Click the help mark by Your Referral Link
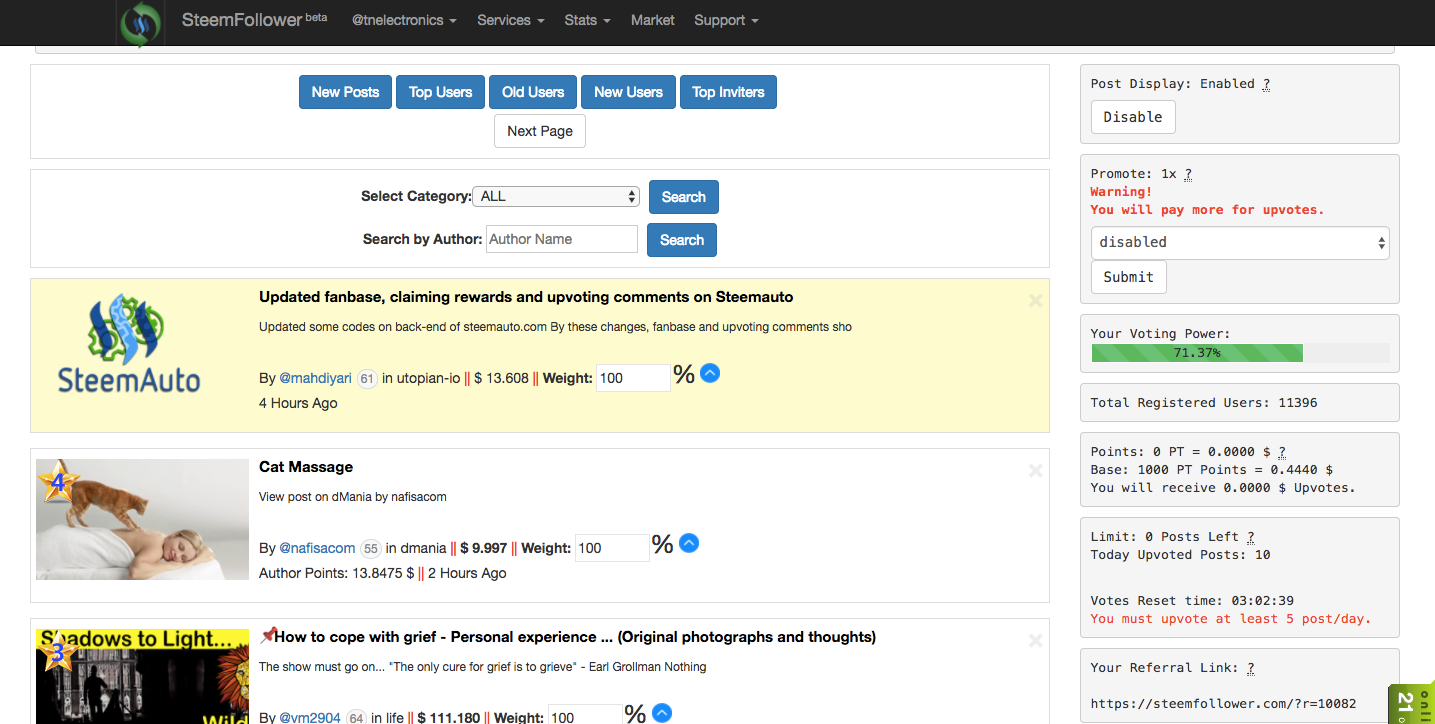Screen dimensions: 1435x724 (1250, 668)
